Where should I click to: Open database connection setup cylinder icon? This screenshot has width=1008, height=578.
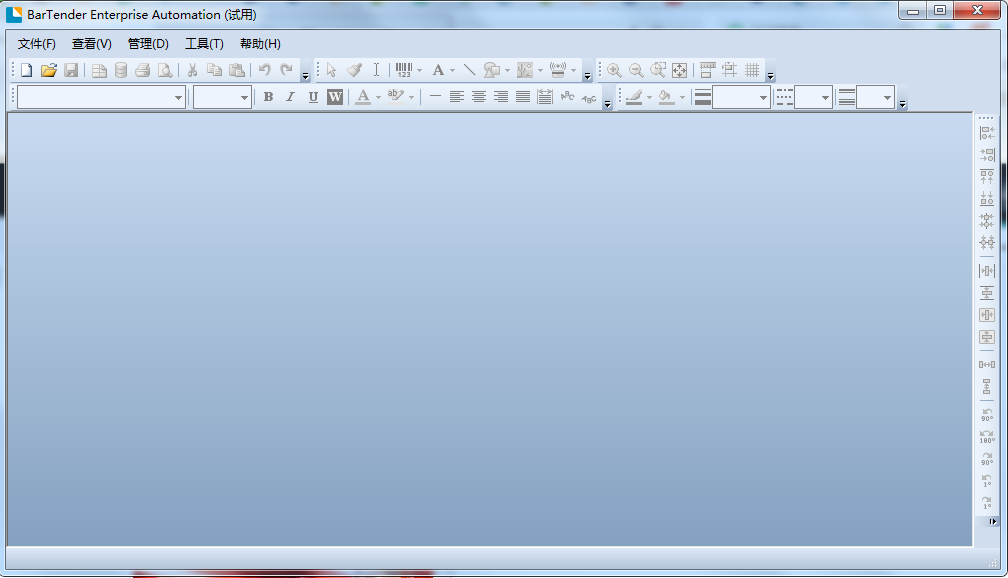pos(121,70)
